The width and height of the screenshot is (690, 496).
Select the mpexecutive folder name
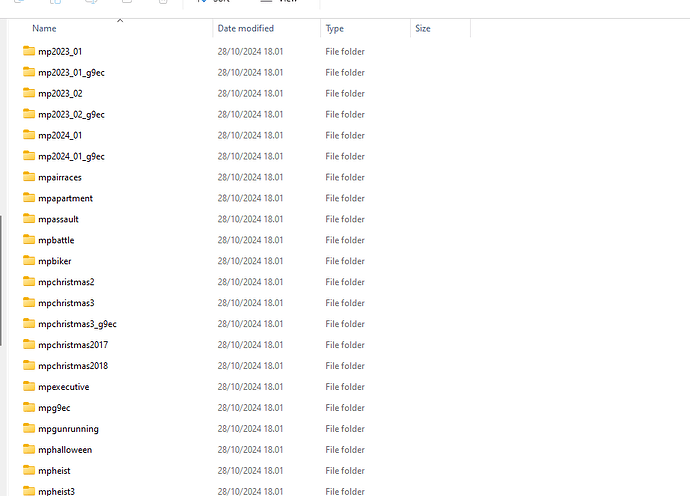coord(64,387)
